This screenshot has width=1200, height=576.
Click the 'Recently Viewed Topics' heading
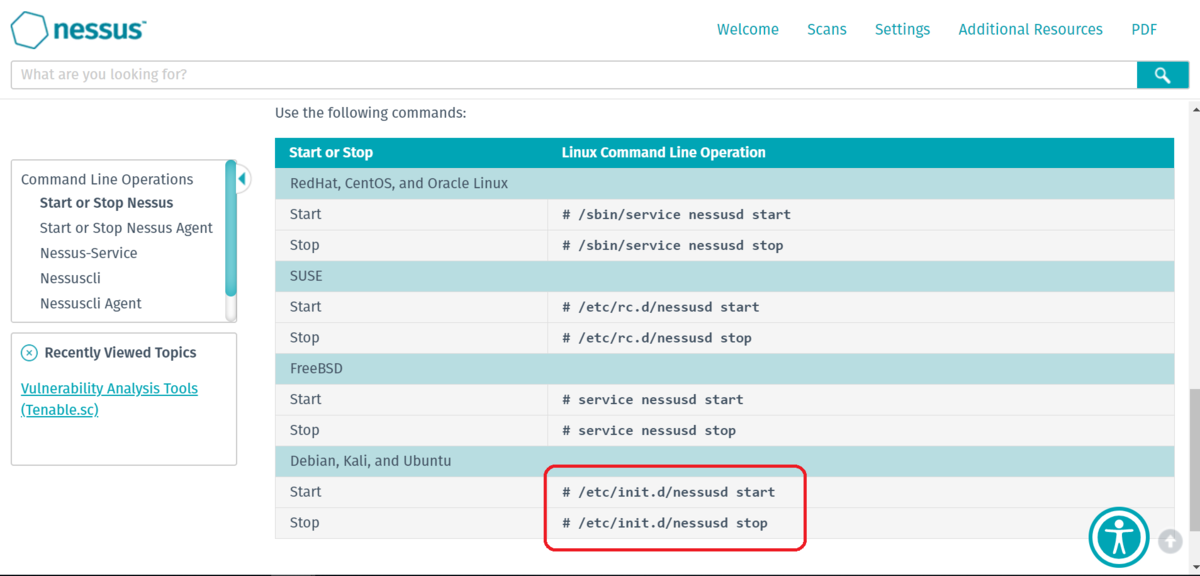(x=120, y=353)
